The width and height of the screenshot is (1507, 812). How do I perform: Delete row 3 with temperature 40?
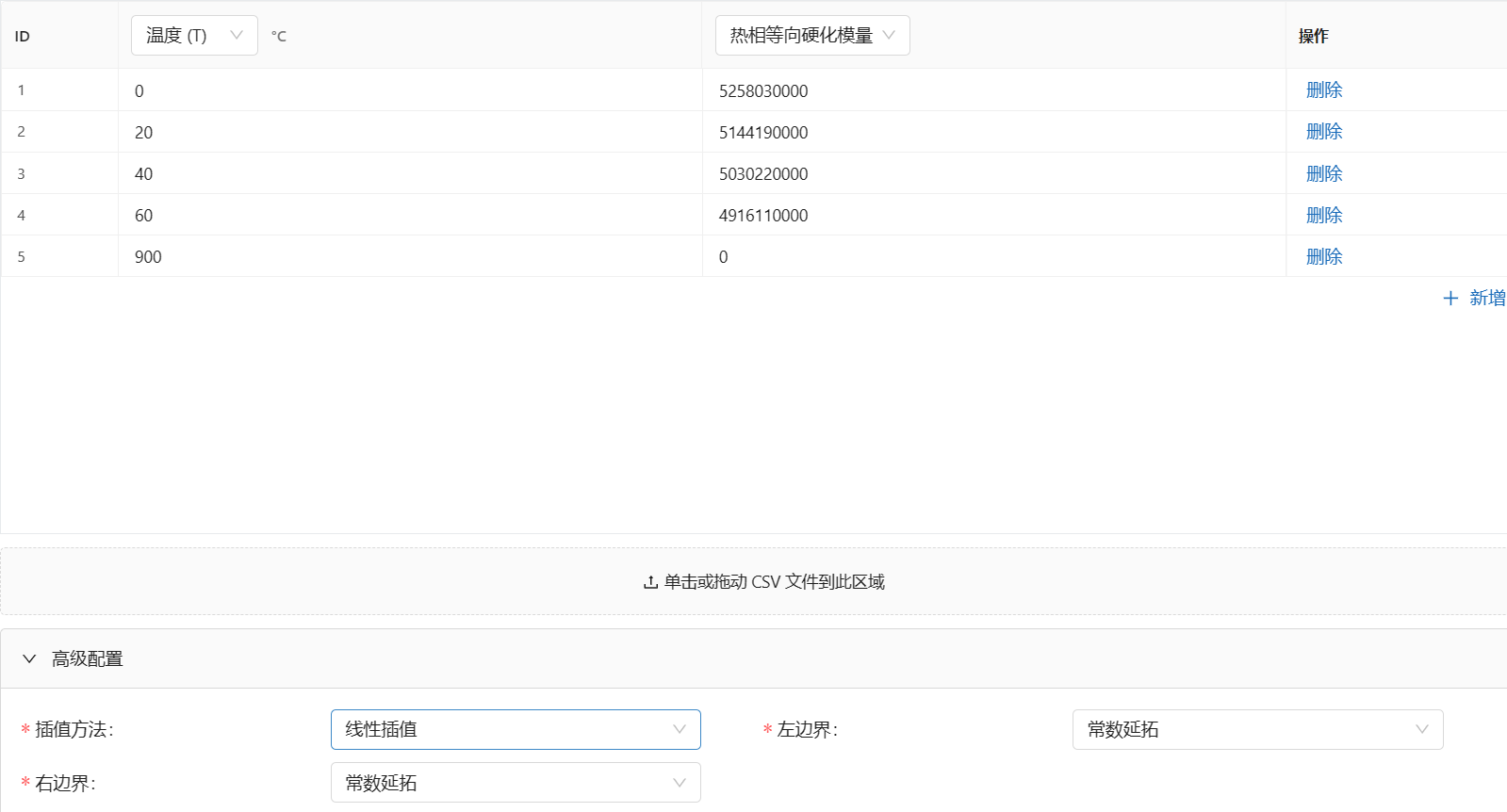point(1324,173)
